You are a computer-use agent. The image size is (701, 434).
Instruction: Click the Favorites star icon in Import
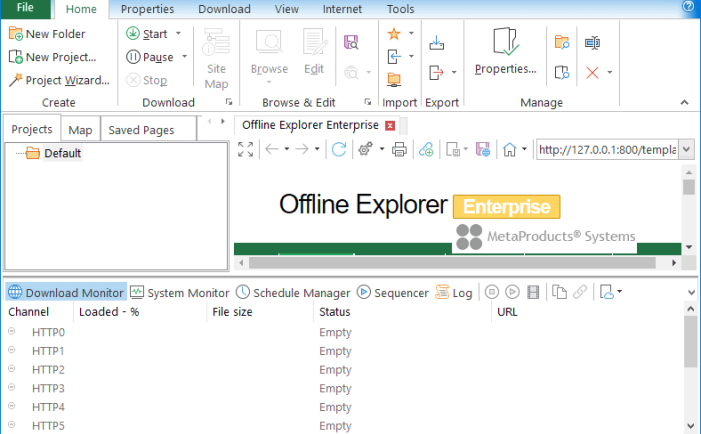pyautogui.click(x=394, y=34)
